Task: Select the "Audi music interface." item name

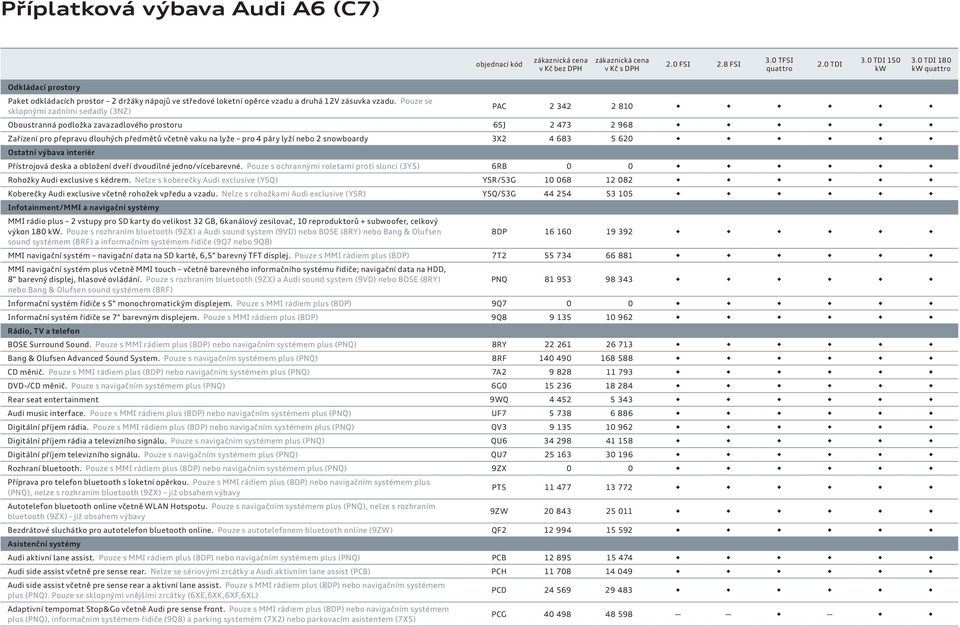Action: [x=47, y=413]
